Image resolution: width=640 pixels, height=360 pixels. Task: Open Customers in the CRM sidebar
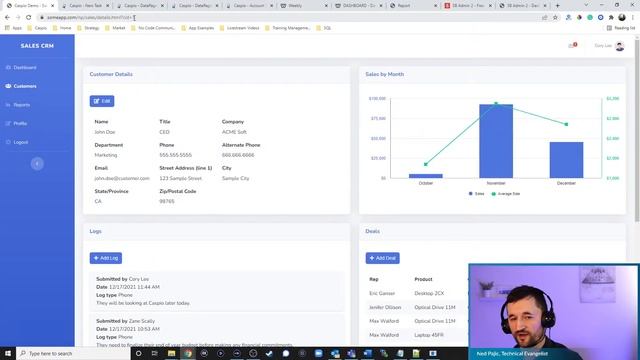coord(21,86)
